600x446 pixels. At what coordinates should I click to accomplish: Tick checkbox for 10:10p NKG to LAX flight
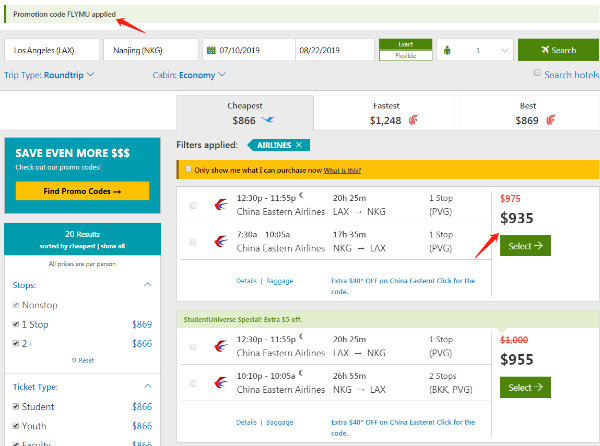193,383
